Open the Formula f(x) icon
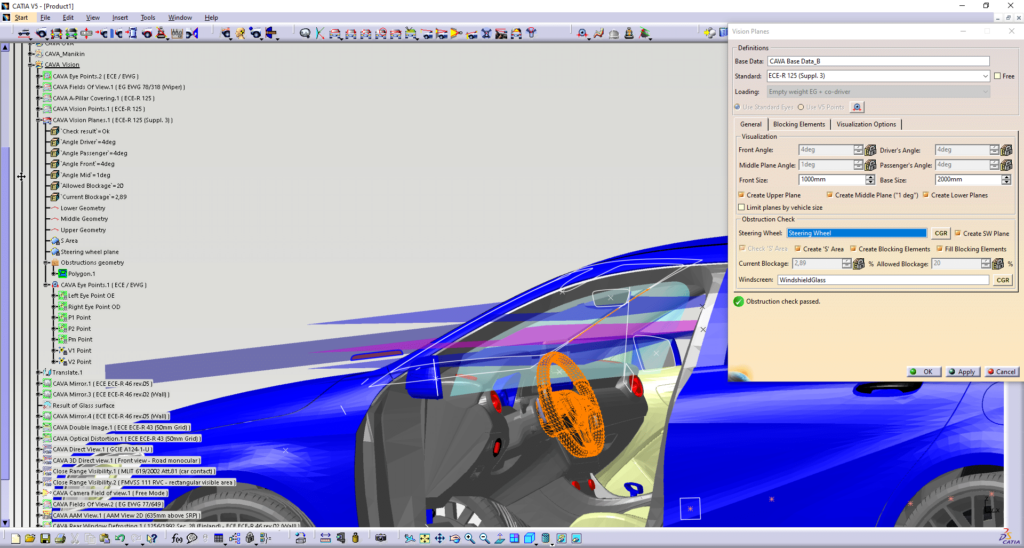Viewport: 1024px width, 548px height. pos(177,539)
